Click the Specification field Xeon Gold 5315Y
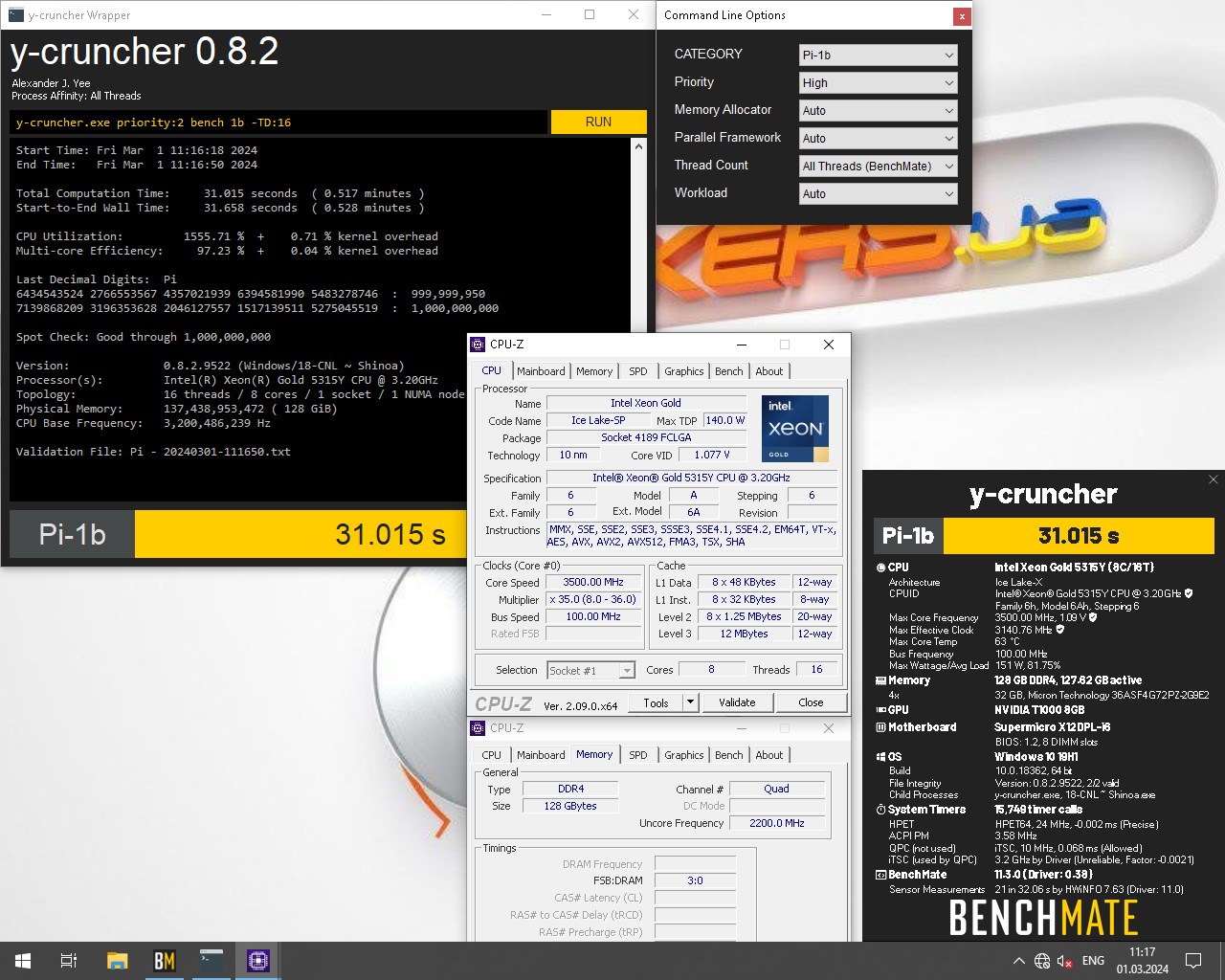This screenshot has width=1225, height=980. click(x=691, y=478)
